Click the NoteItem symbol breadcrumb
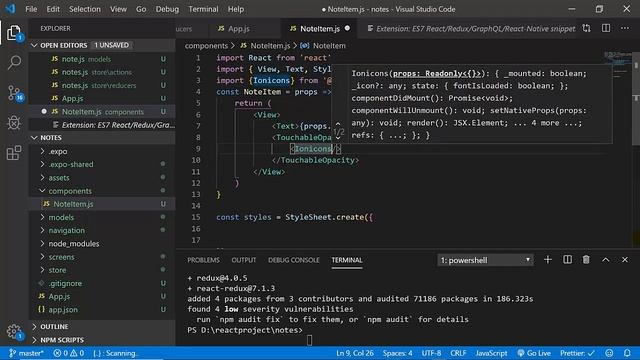The height and width of the screenshot is (360, 640). click(x=324, y=46)
